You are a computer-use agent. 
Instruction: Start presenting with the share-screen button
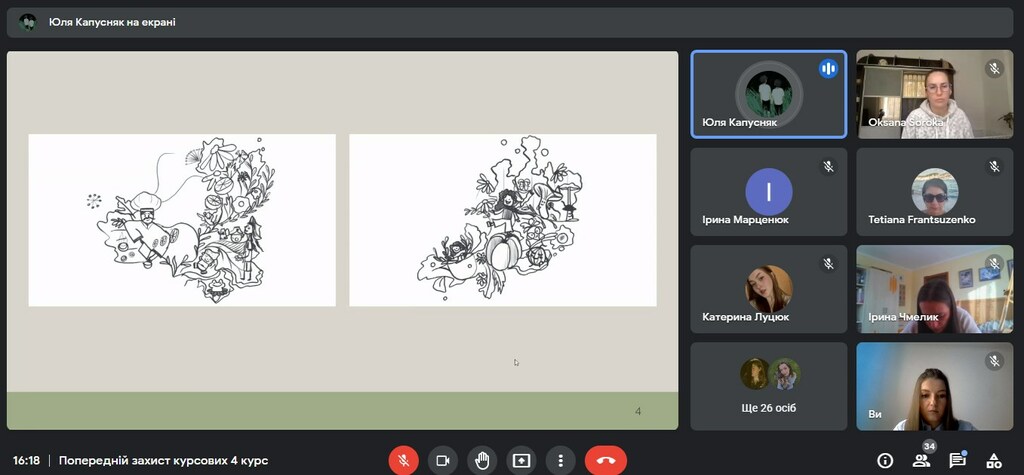[x=521, y=461]
